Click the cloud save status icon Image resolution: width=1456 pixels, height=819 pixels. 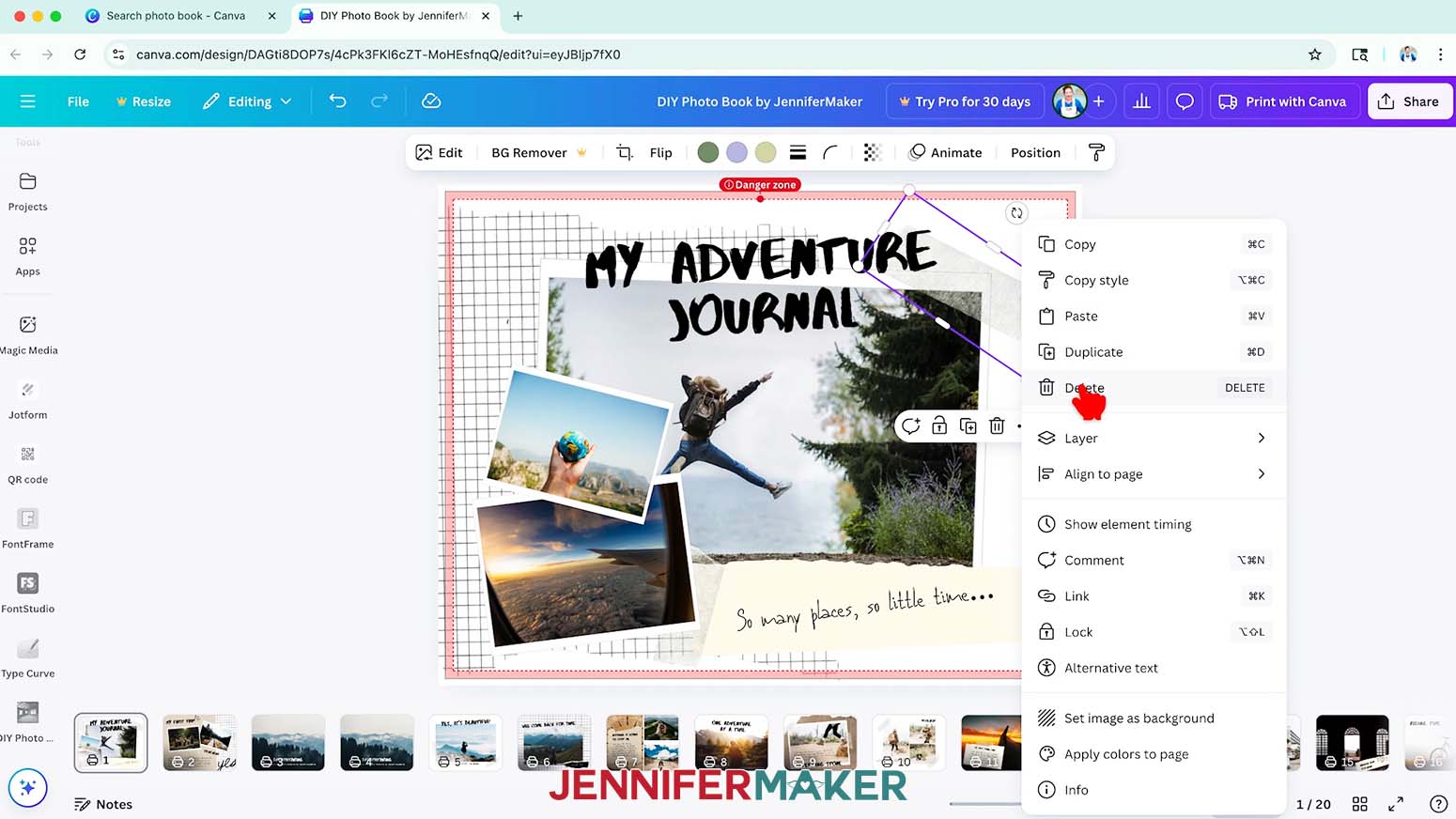[x=431, y=100]
